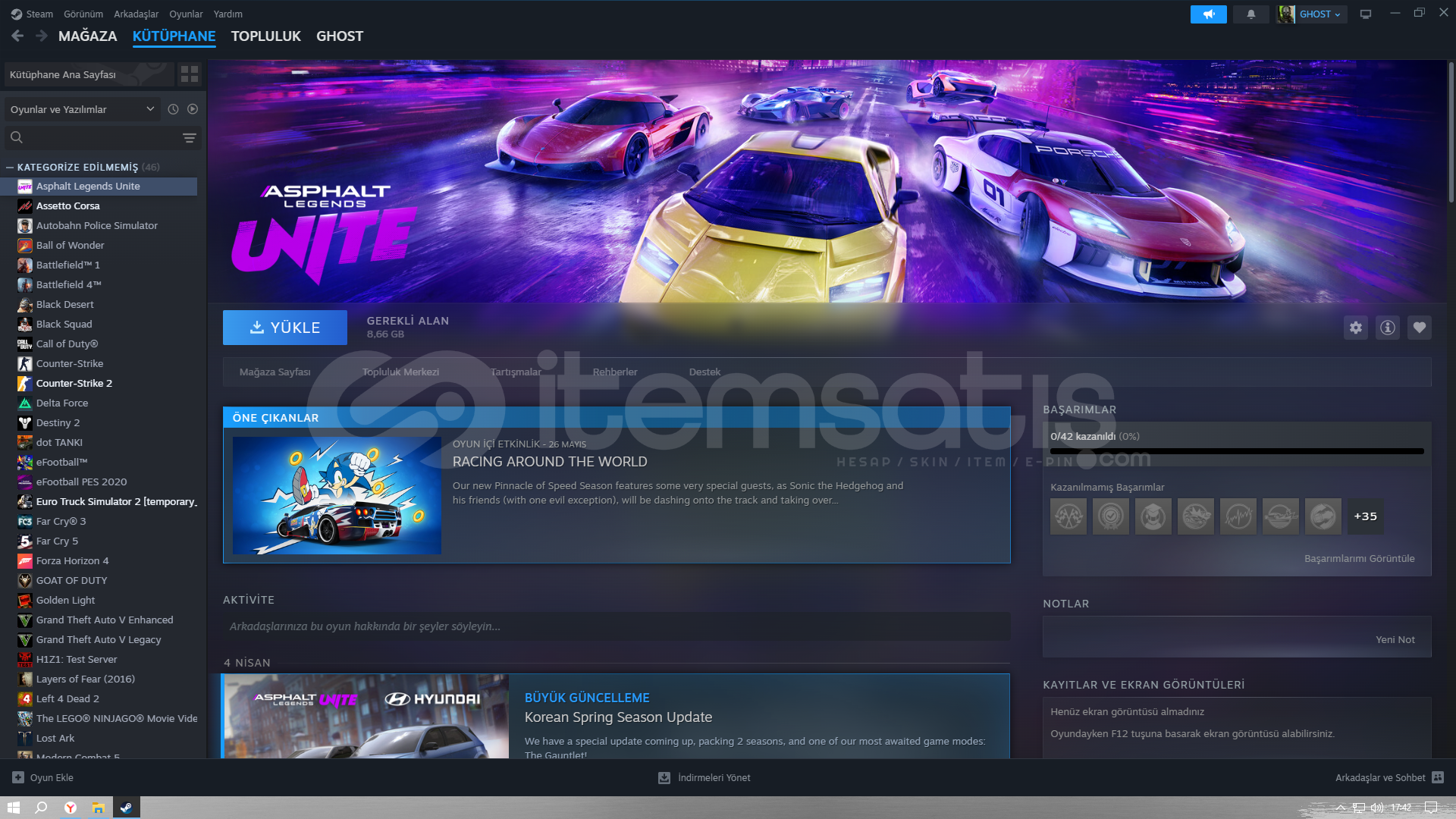Click the recent activity clock icon
Screen dimensions: 1456x819
tap(173, 109)
